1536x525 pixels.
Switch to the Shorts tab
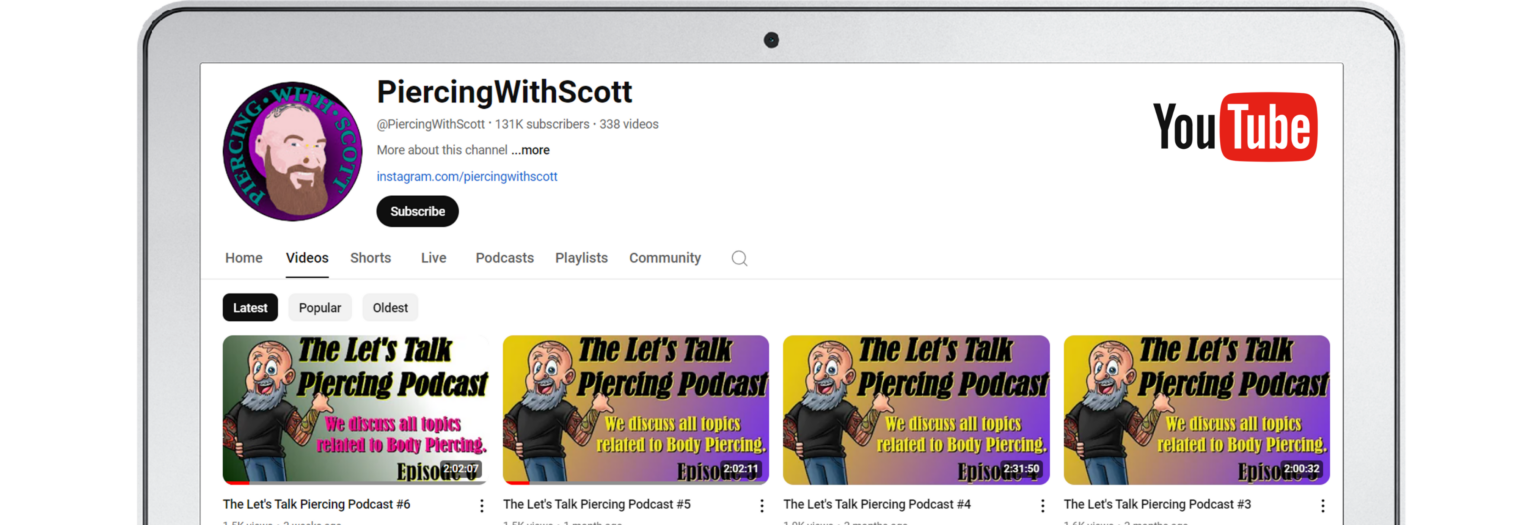(x=370, y=258)
